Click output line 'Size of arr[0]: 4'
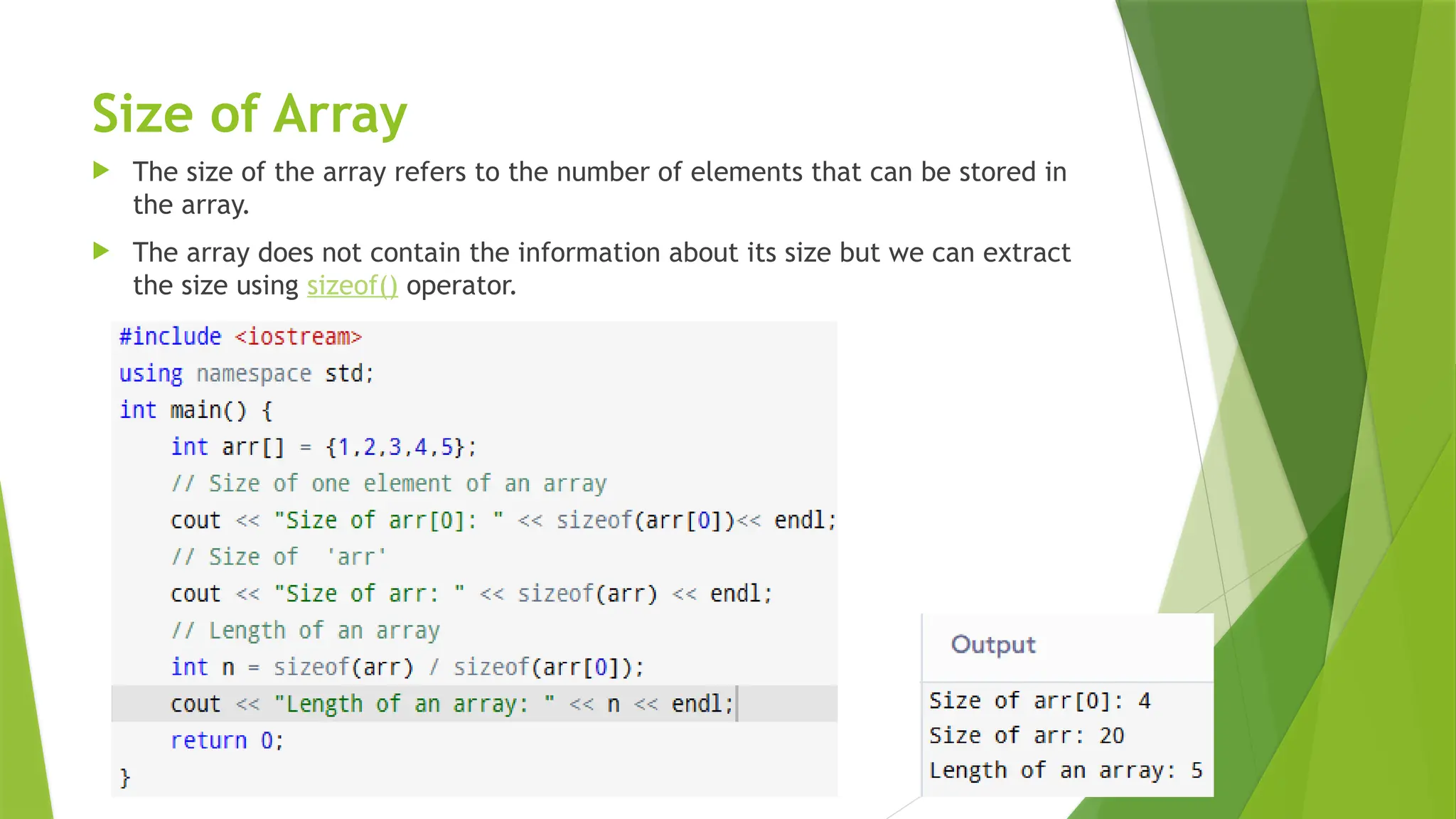Image resolution: width=1456 pixels, height=819 pixels. coord(1039,701)
